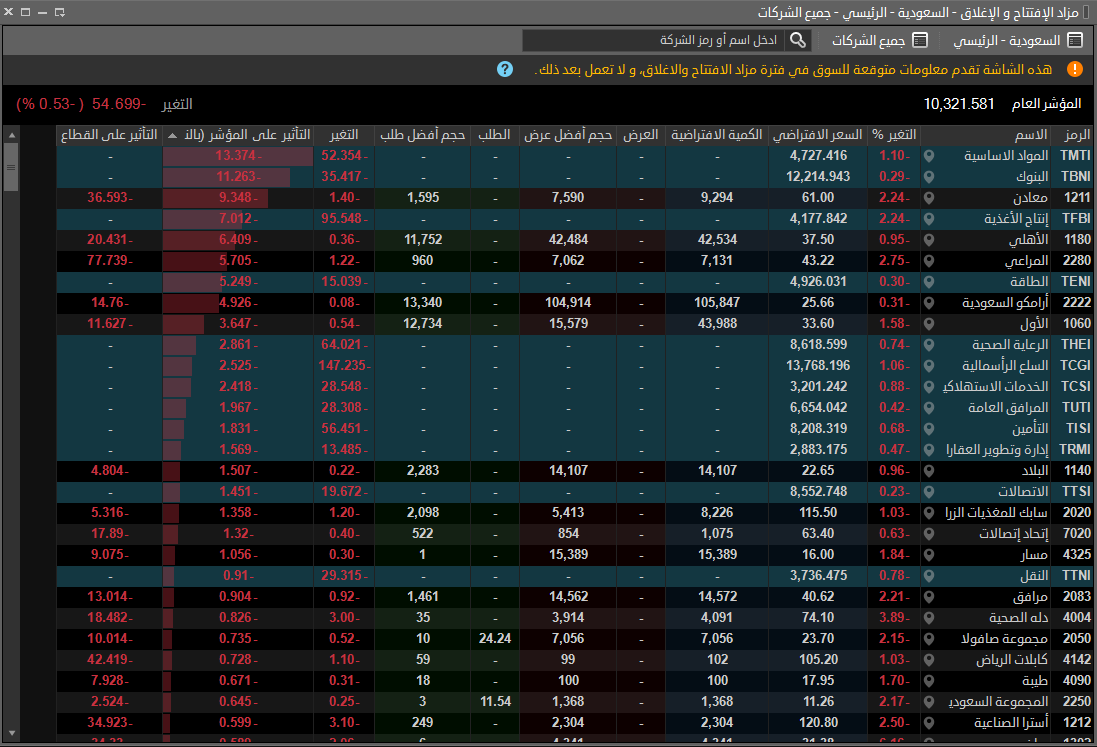Click location pin icon in TBNI row
1097x747 pixels.
(x=928, y=177)
